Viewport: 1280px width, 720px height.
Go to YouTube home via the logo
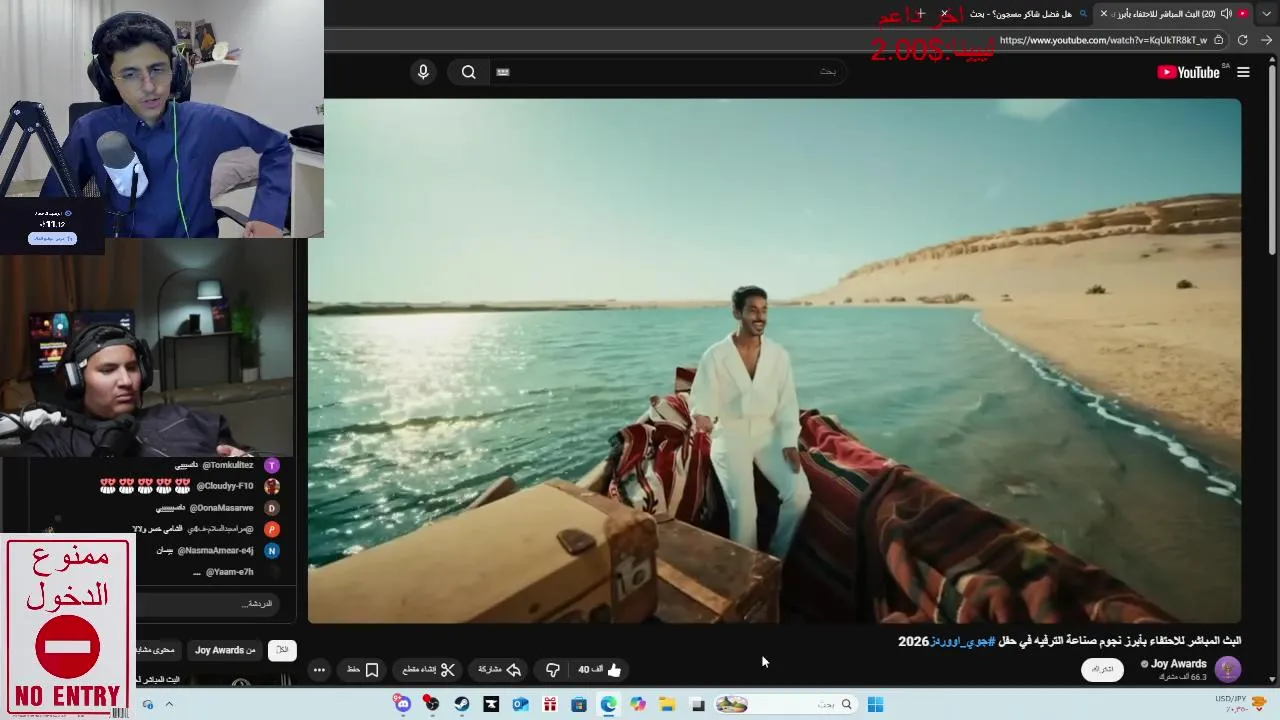(1188, 72)
